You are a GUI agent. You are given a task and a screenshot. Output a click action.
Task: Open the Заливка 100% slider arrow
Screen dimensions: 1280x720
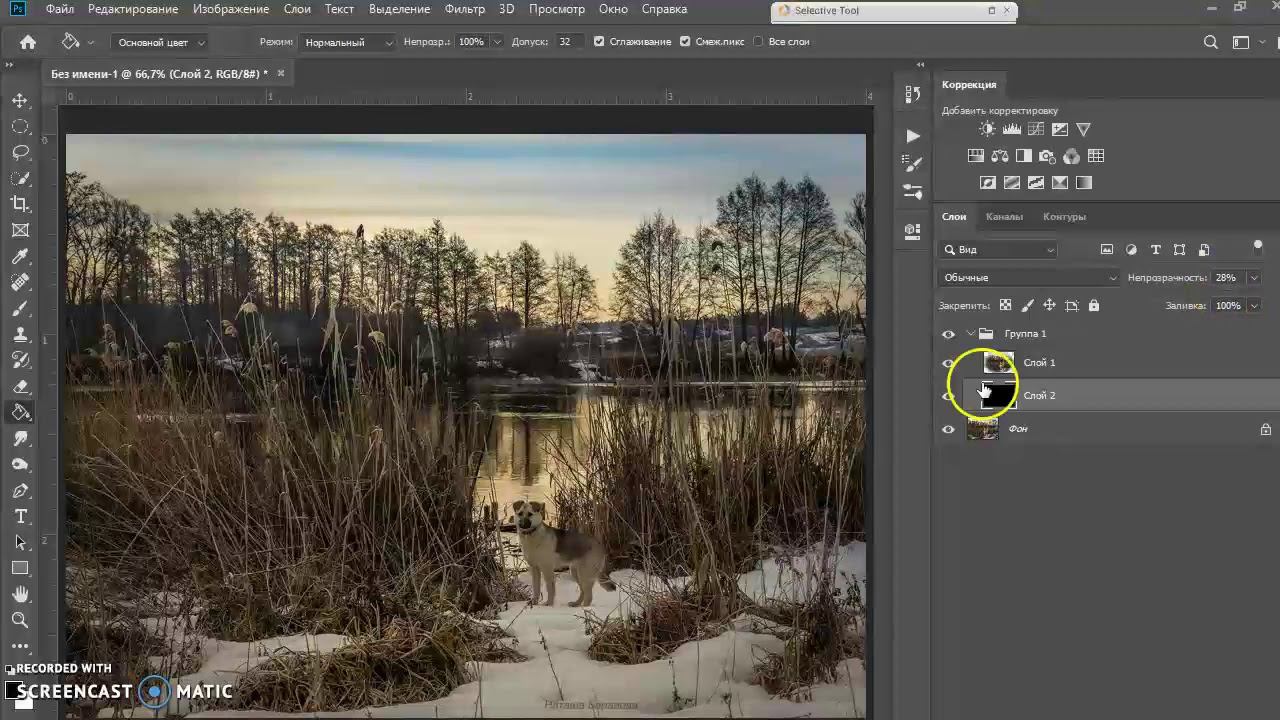[x=1254, y=306]
